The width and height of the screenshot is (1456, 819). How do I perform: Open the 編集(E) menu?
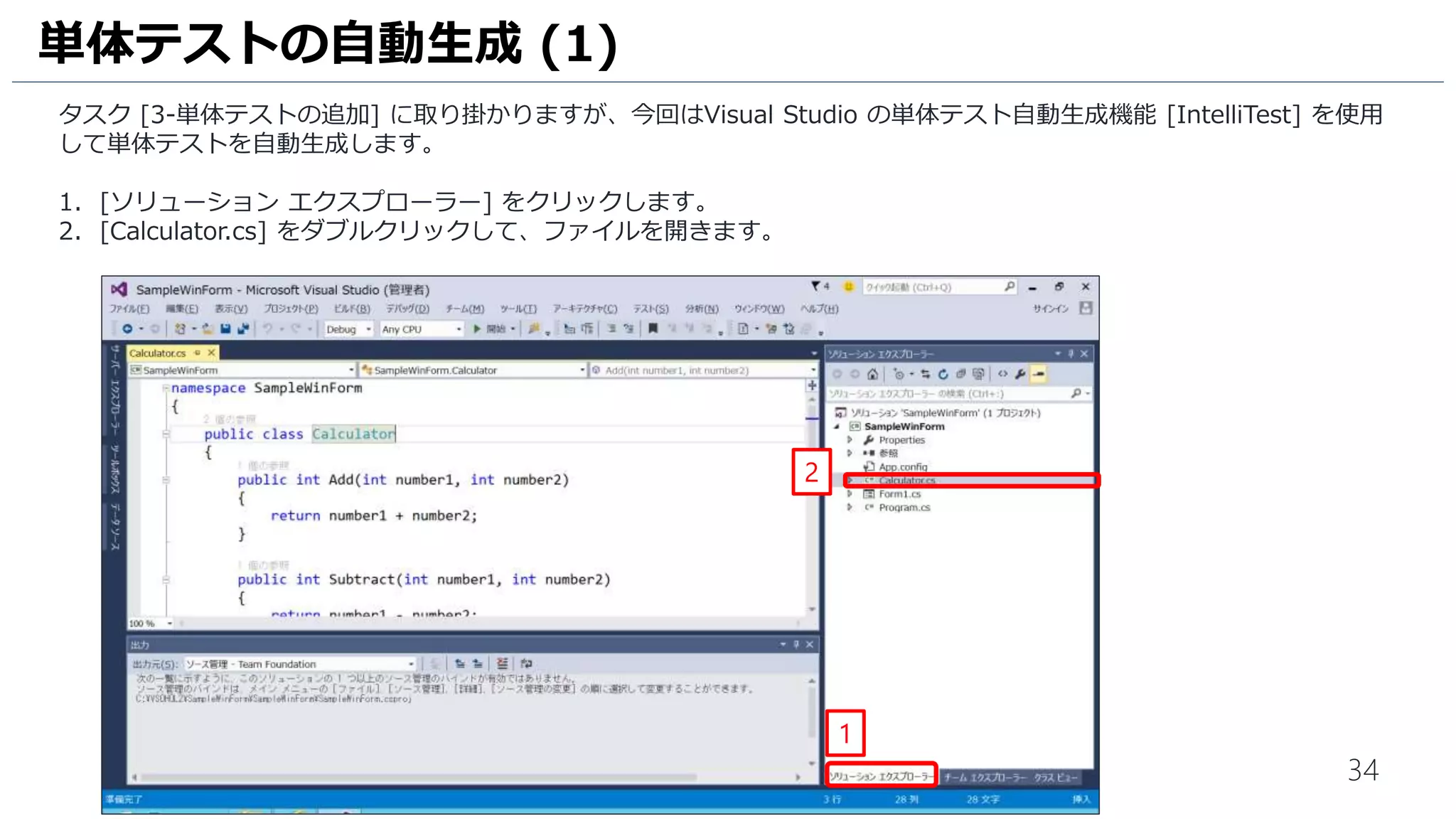click(x=182, y=309)
